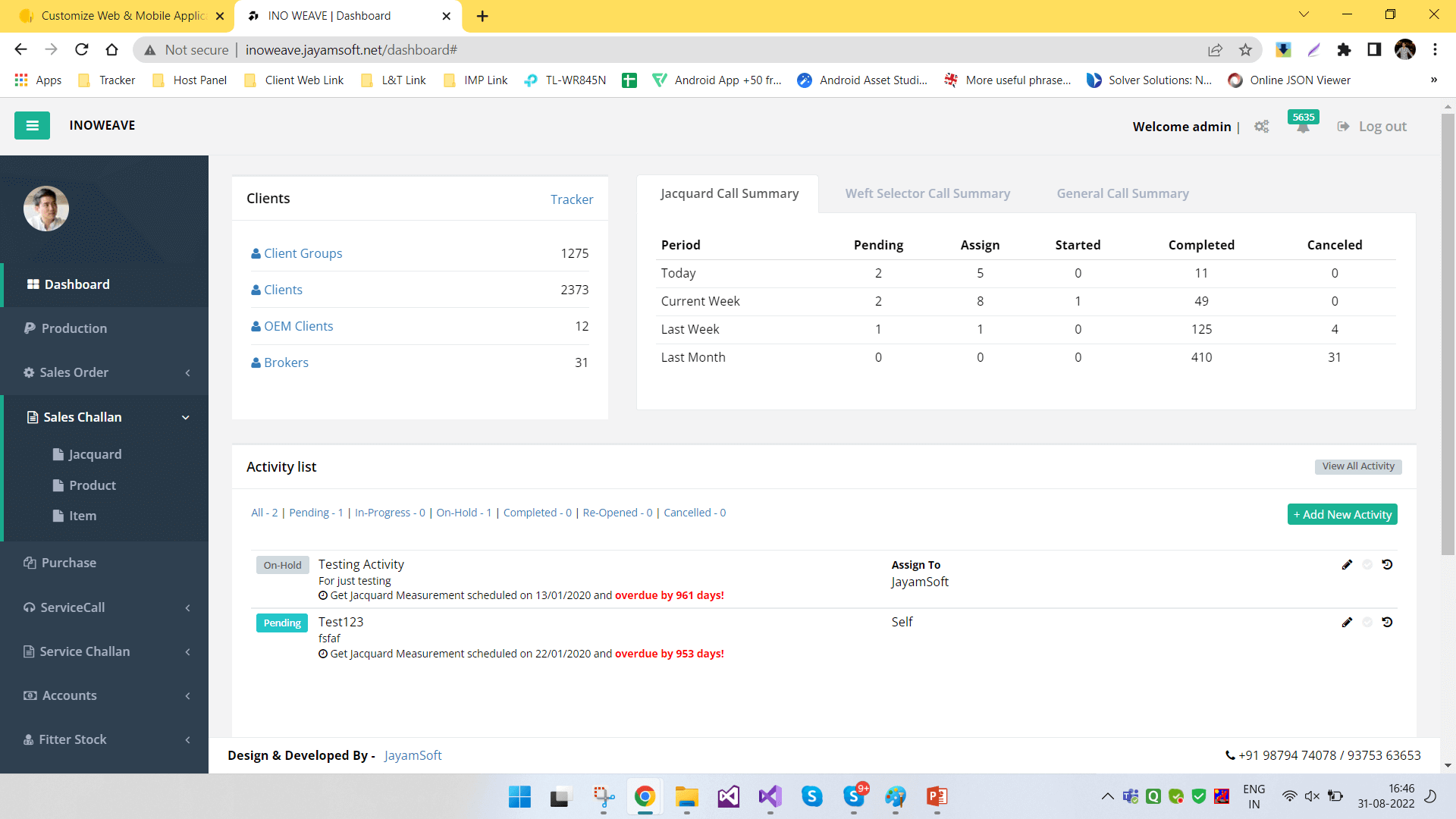Filter activities by All - 2
Image resolution: width=1456 pixels, height=819 pixels.
[265, 513]
